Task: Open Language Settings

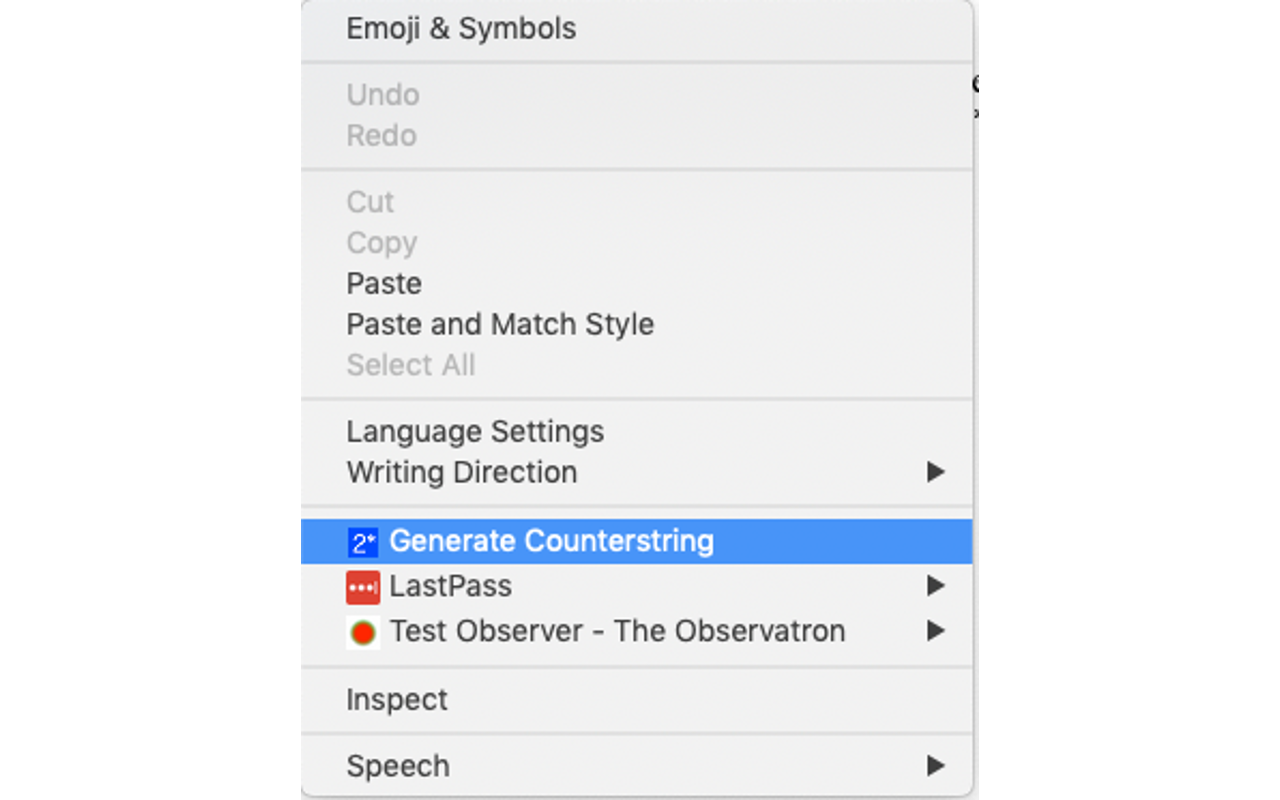Action: pyautogui.click(x=475, y=431)
